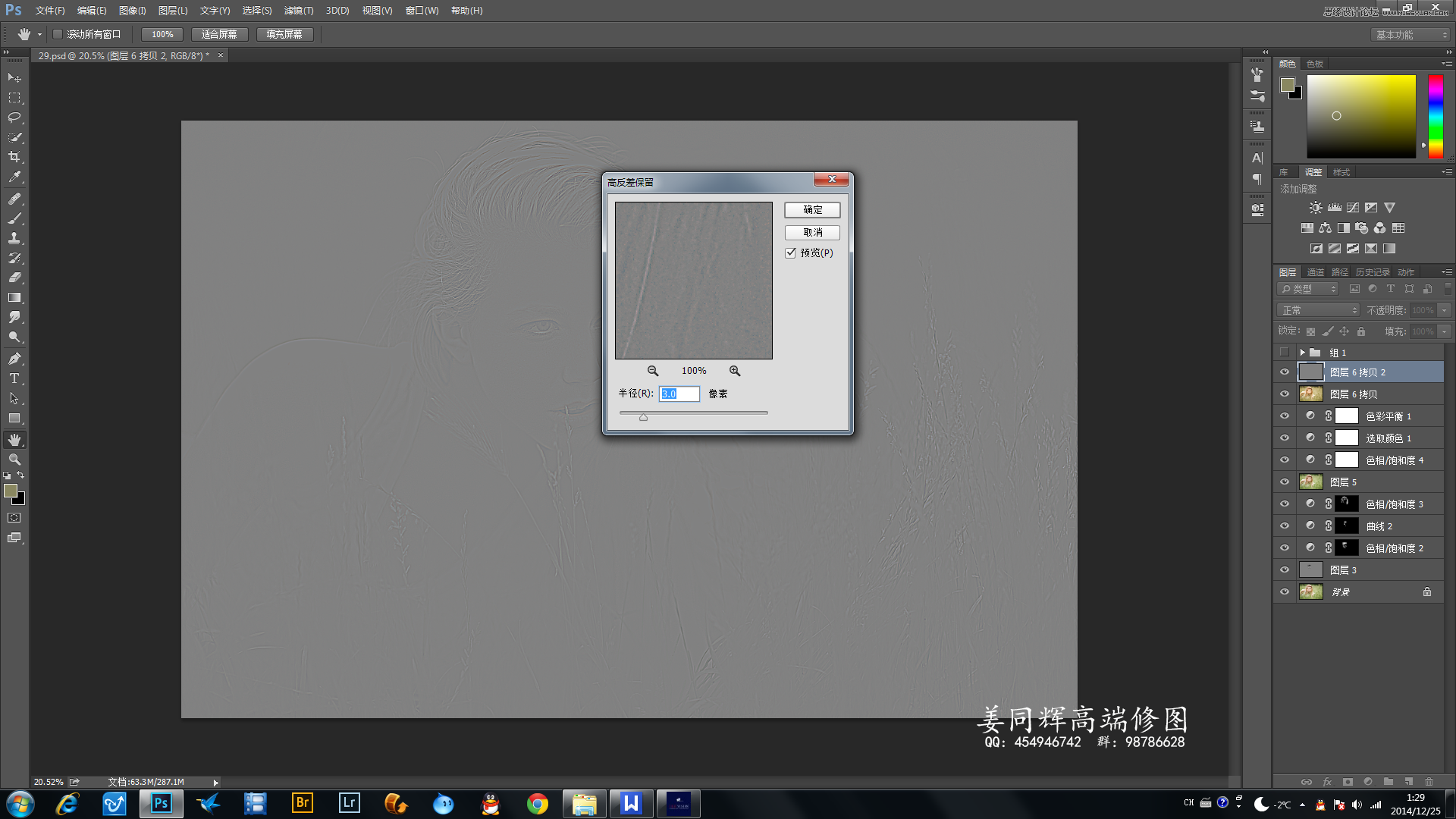Open the 滤镜(T) menu
Screen dimensions: 1456x819
[299, 11]
